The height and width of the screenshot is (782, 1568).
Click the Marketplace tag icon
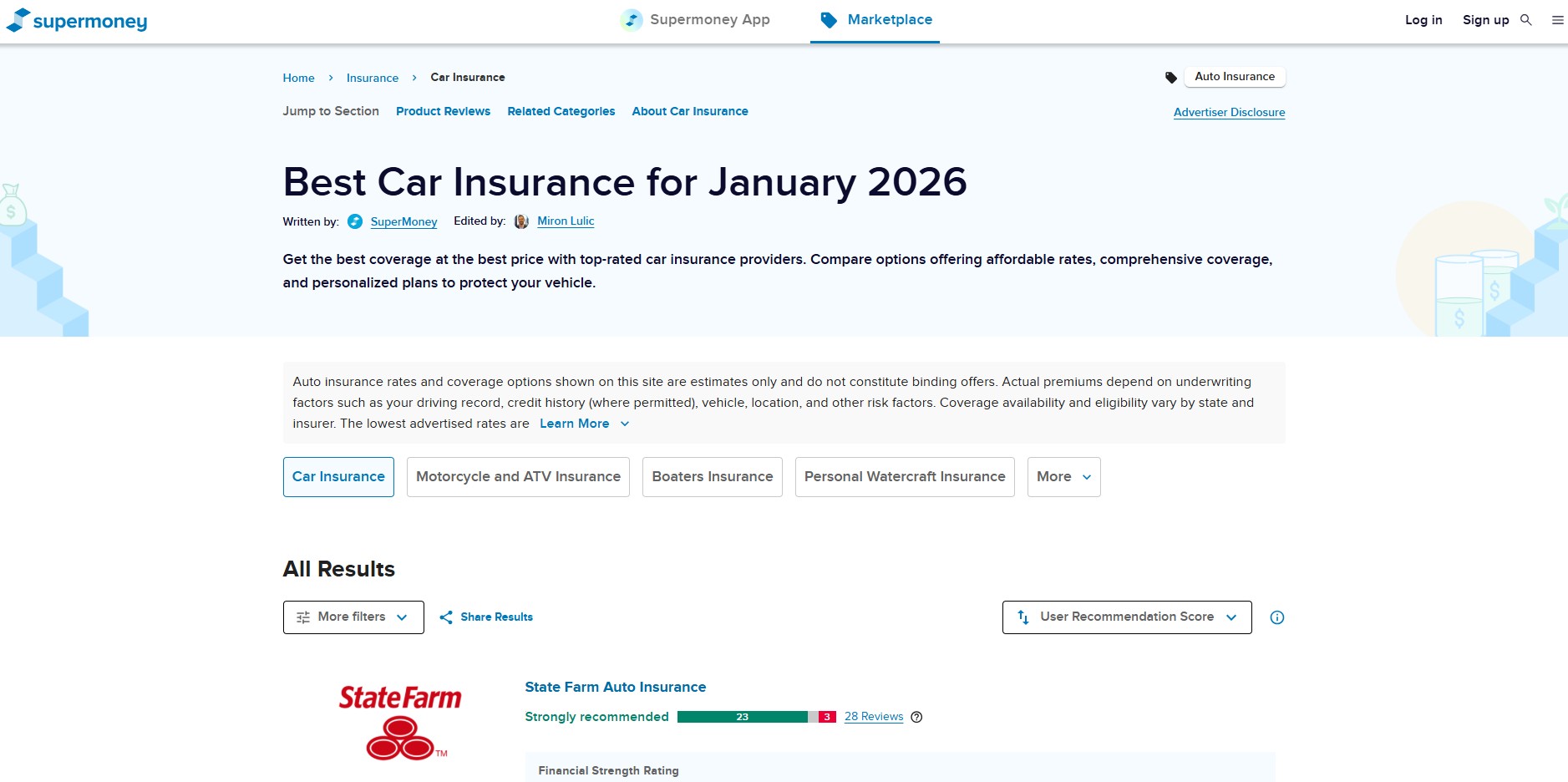click(x=829, y=19)
